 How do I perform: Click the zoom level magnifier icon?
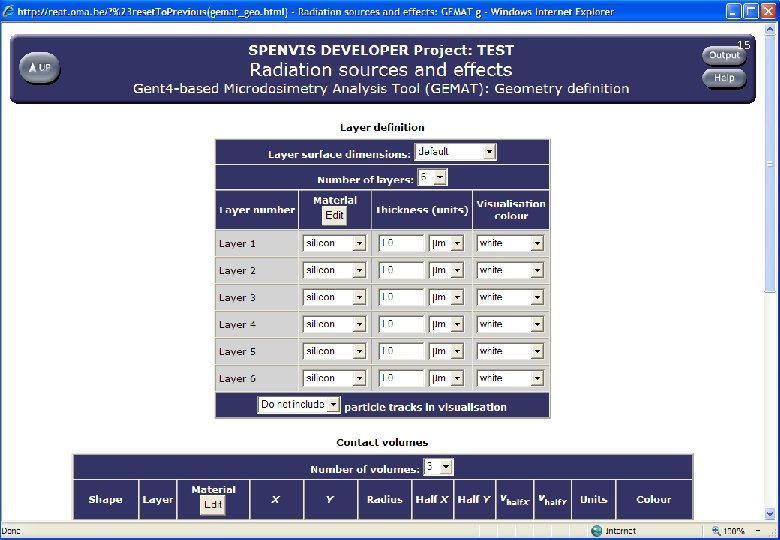[716, 531]
